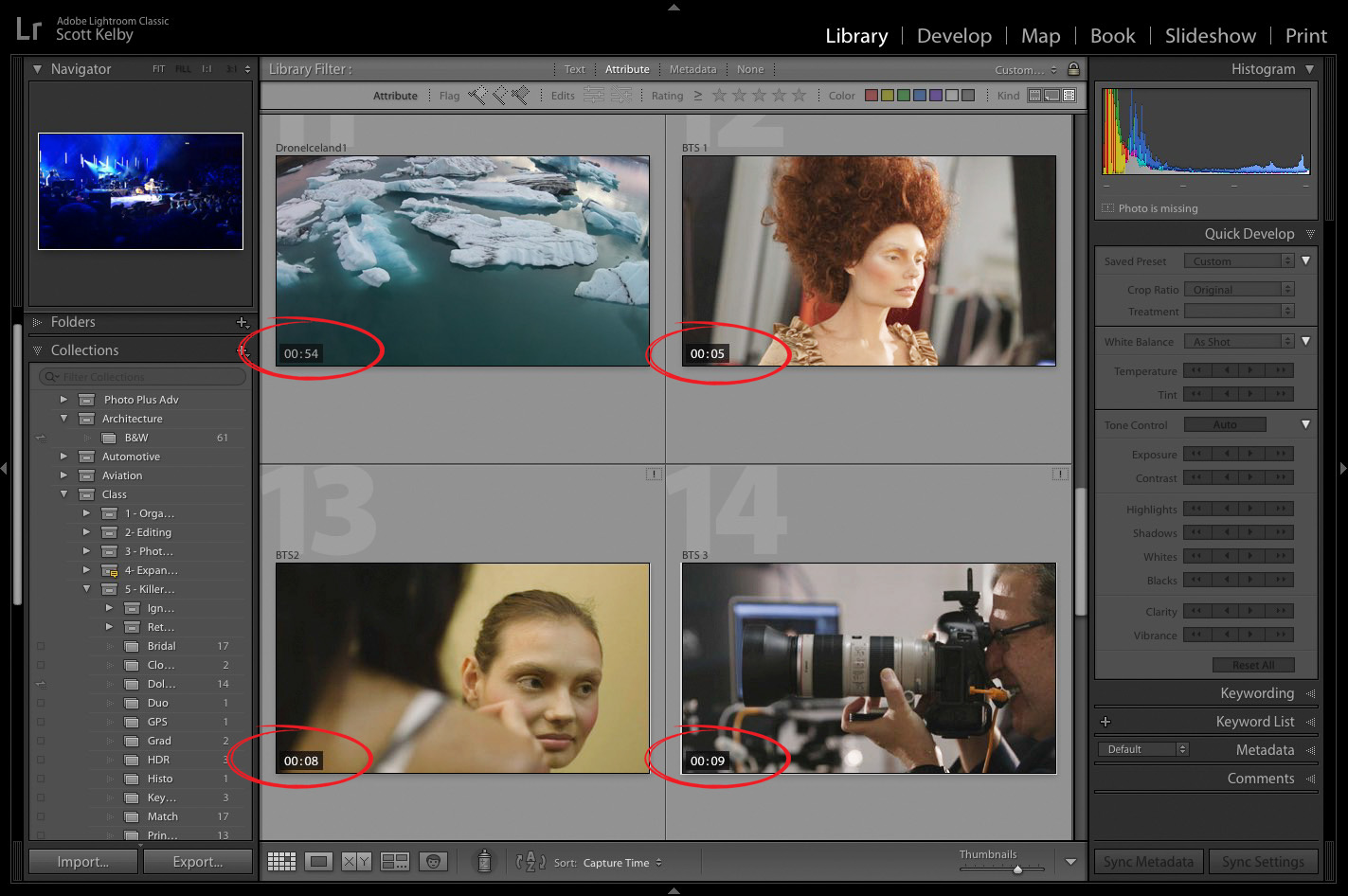Viewport: 1348px width, 896px height.
Task: Open People view
Action: 433,860
